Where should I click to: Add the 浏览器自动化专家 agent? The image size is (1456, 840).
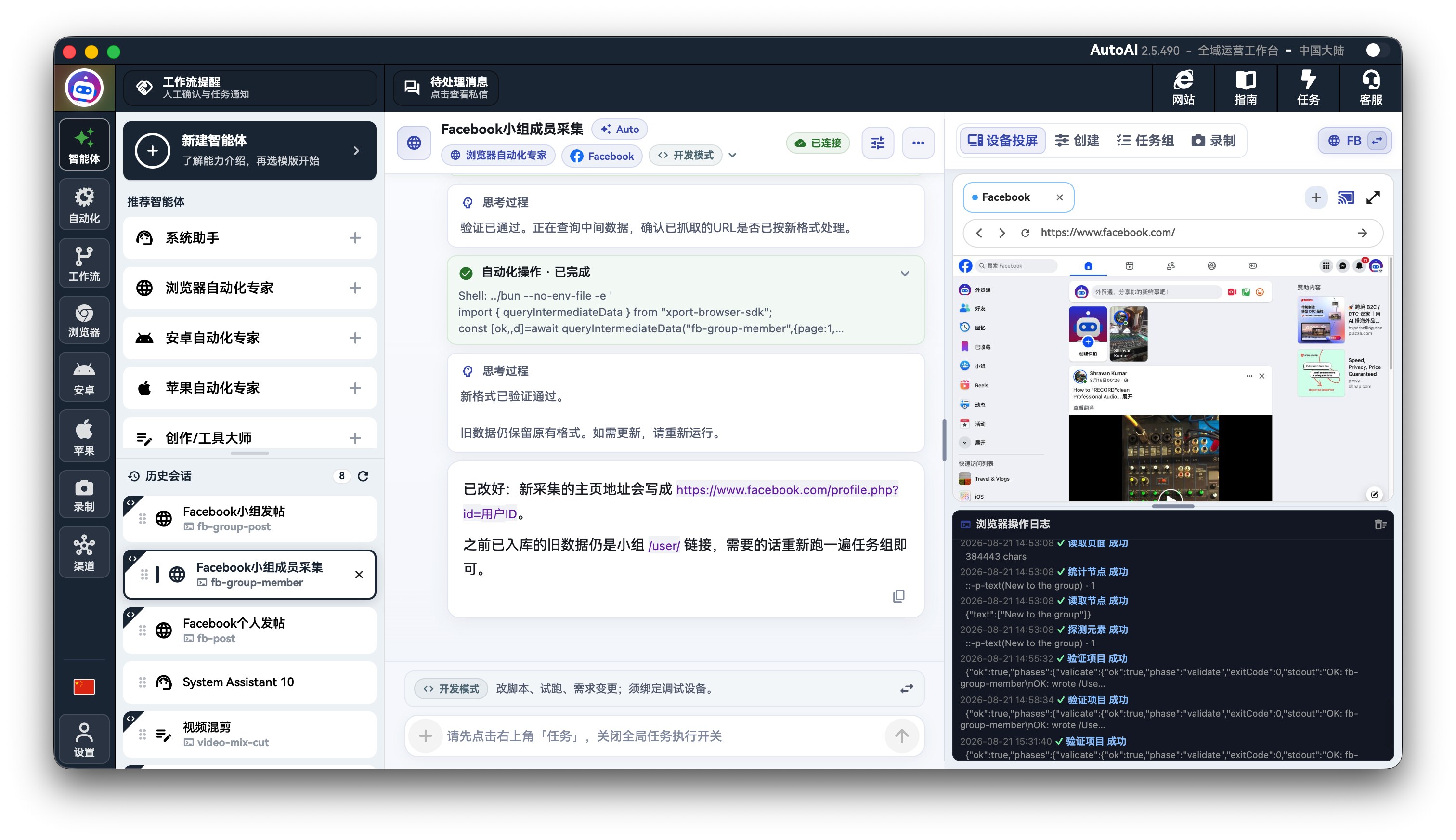pos(355,288)
